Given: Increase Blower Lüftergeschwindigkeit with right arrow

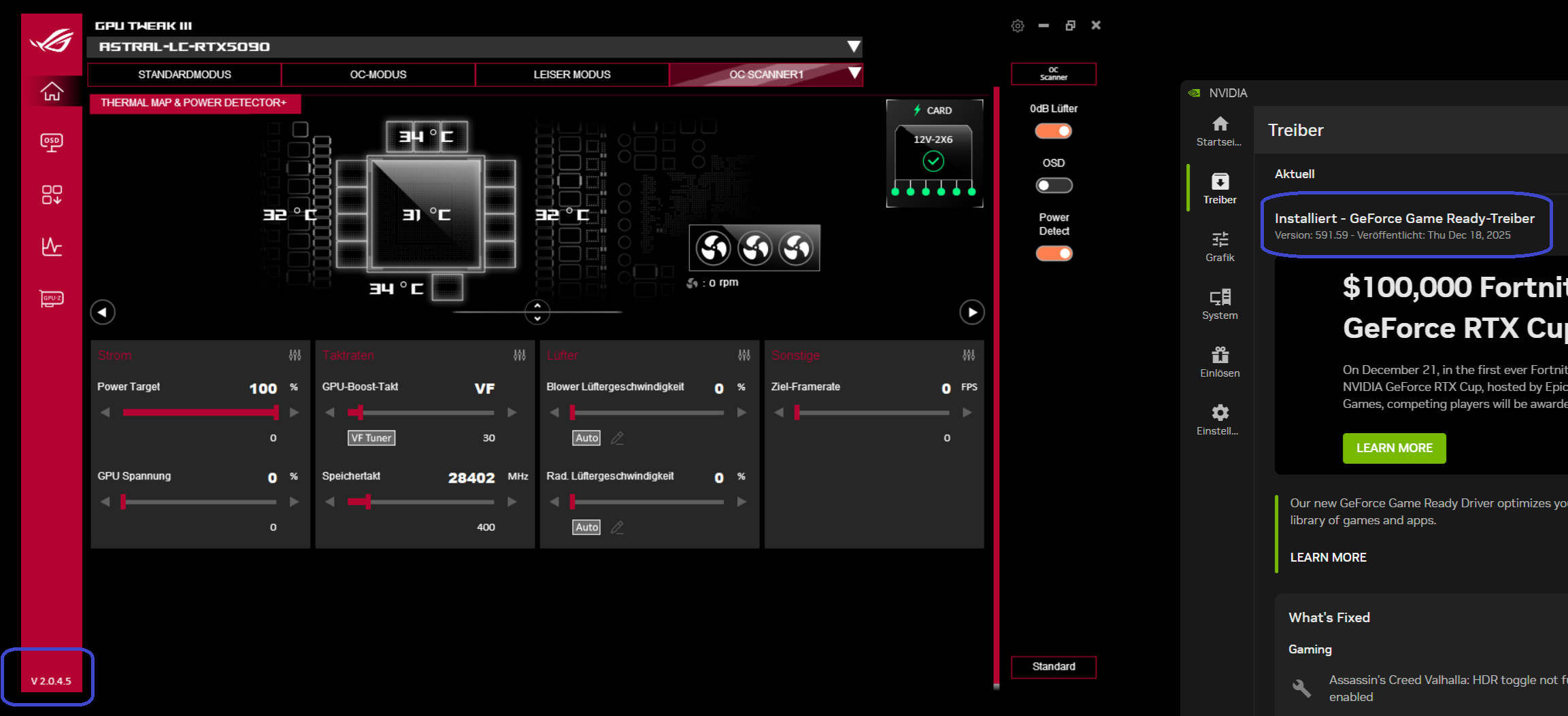Looking at the screenshot, I should (741, 412).
